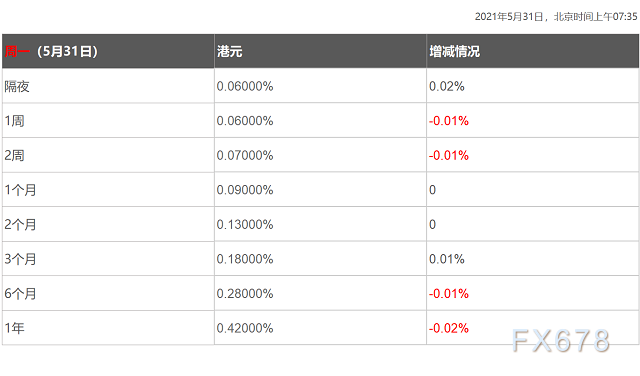This screenshot has width=640, height=376.
Task: Select the 0.02% overnight change value
Action: (x=447, y=86)
